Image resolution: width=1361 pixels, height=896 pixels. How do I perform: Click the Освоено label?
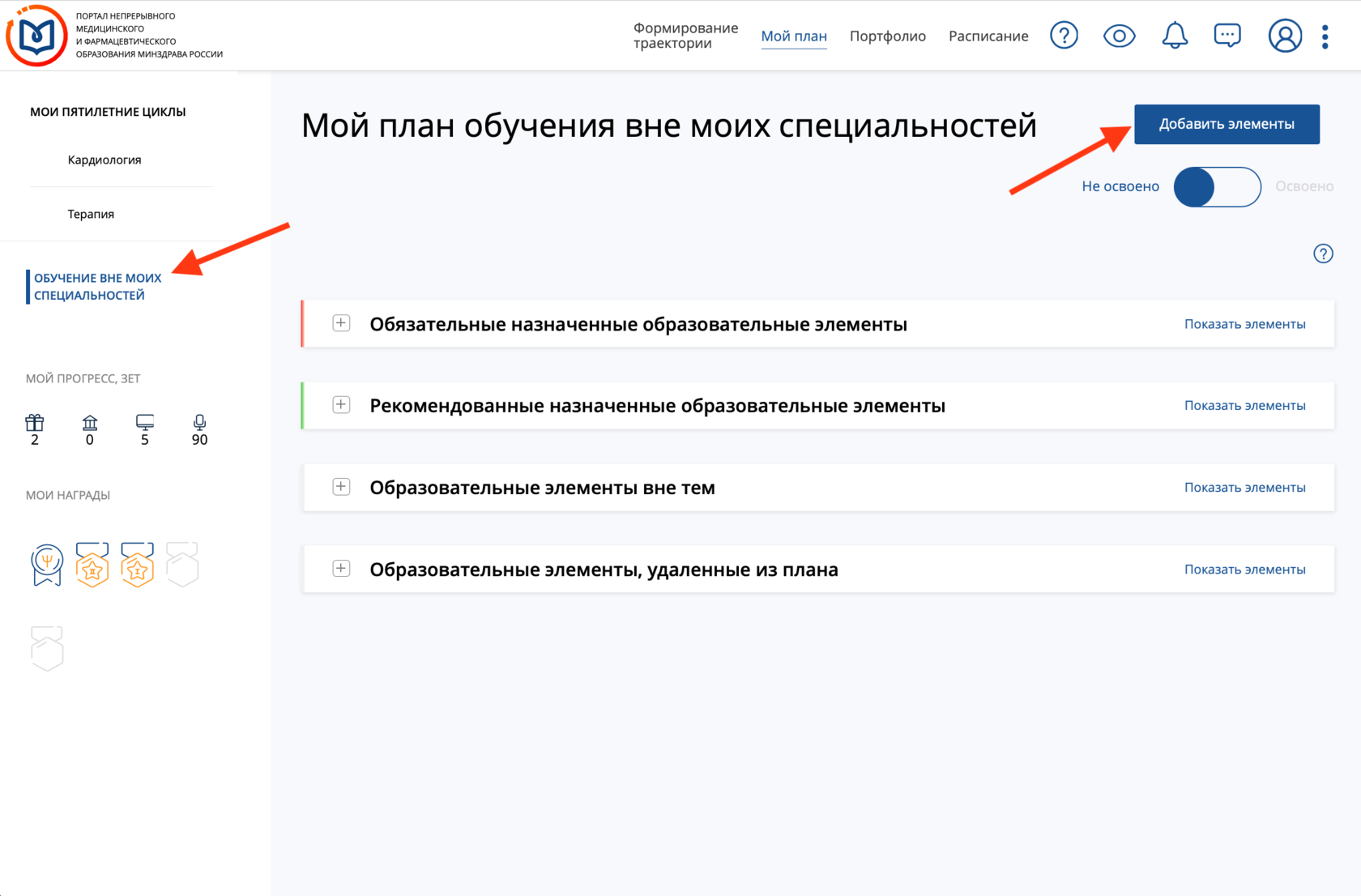[1304, 186]
